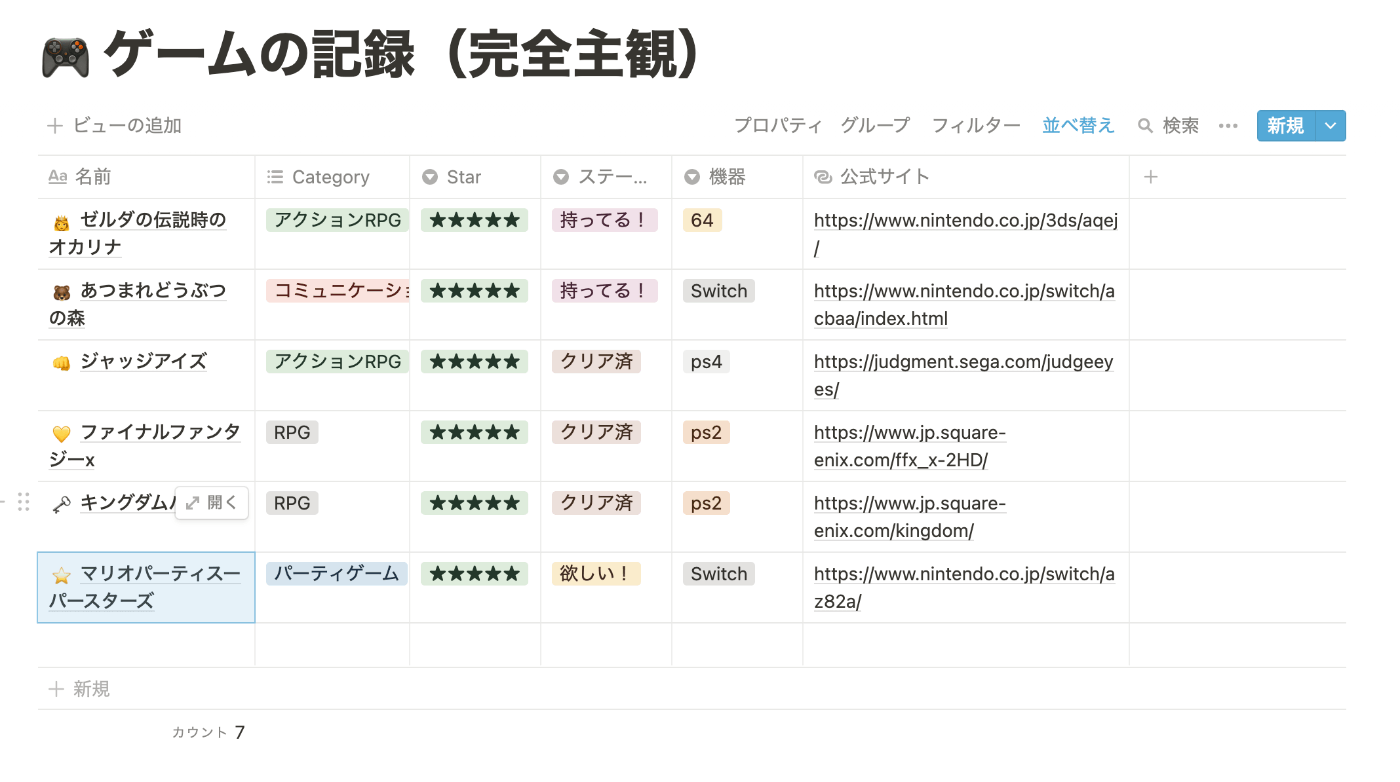Click the empty name cell in blank seventh row
1400x782 pixels.
click(146, 645)
